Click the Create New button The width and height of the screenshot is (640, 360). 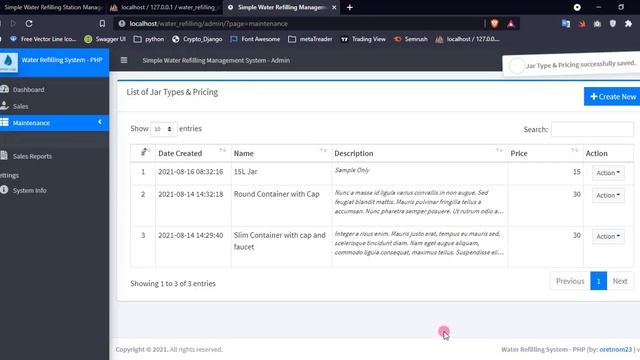click(x=612, y=97)
